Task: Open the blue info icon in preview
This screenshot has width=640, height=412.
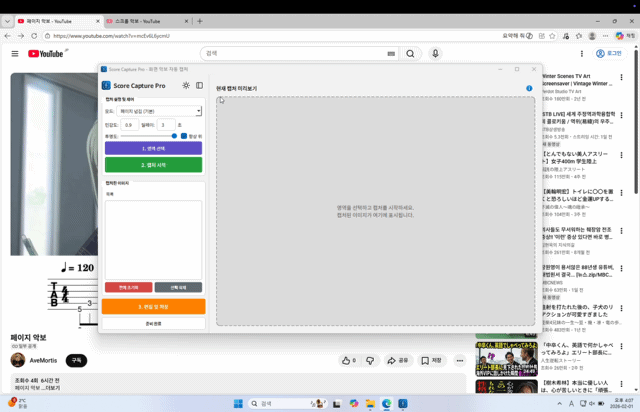Action: [529, 88]
